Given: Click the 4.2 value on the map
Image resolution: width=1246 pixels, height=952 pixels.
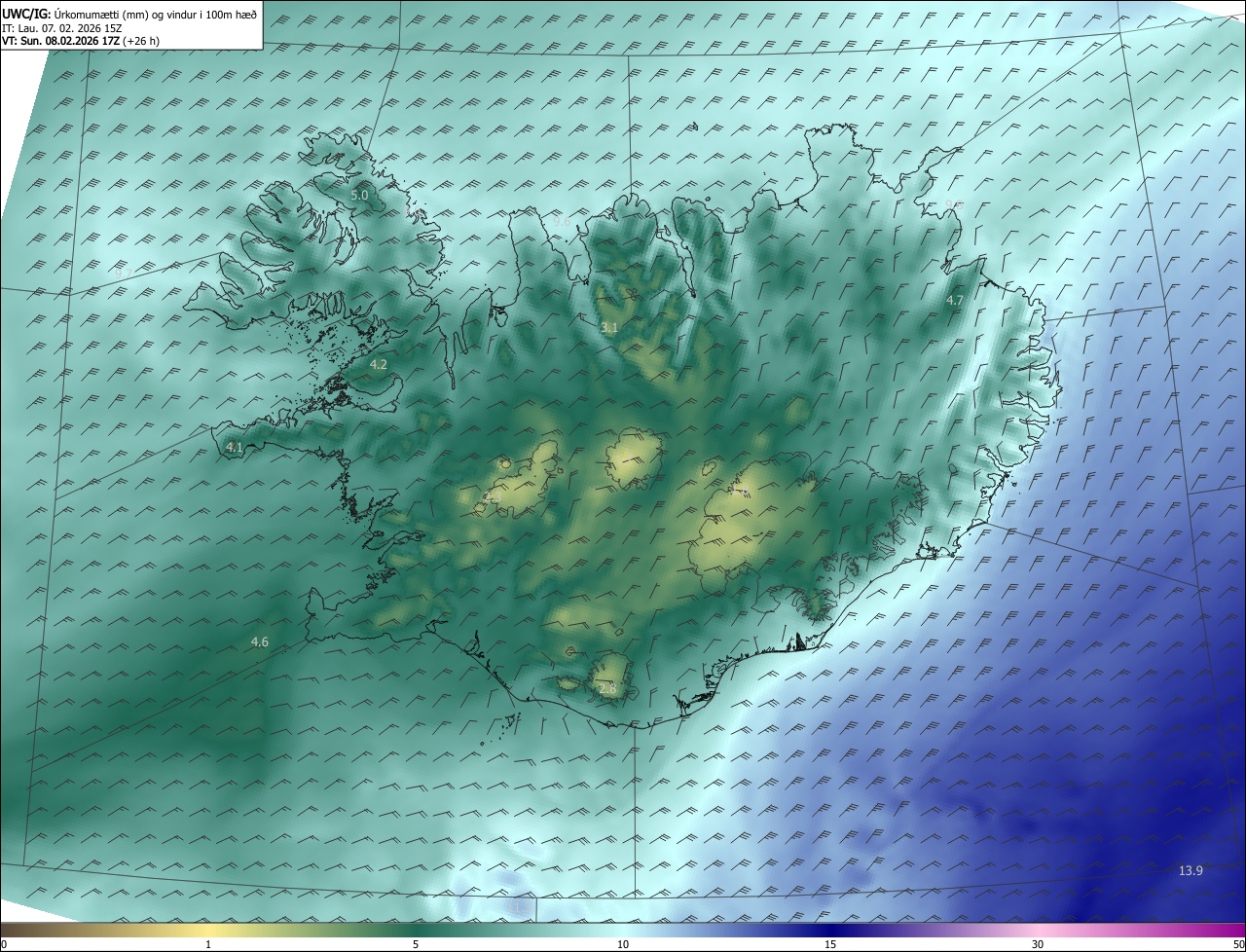Looking at the screenshot, I should (x=379, y=364).
